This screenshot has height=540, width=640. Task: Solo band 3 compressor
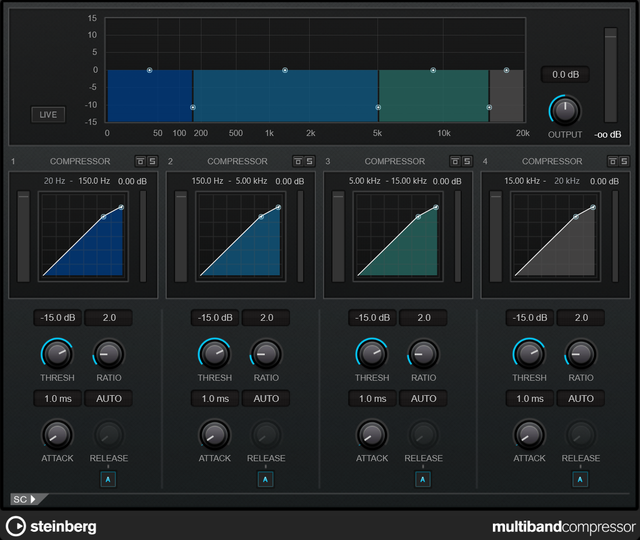(x=467, y=161)
